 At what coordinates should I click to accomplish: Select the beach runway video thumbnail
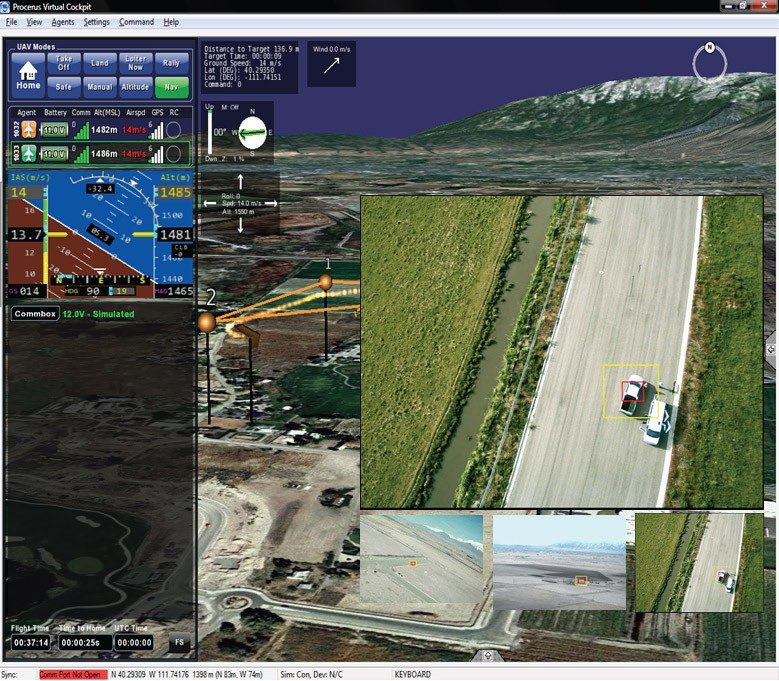click(421, 561)
